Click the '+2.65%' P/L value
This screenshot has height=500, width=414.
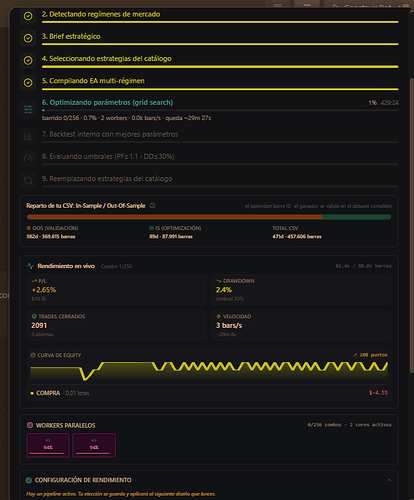(x=44, y=290)
